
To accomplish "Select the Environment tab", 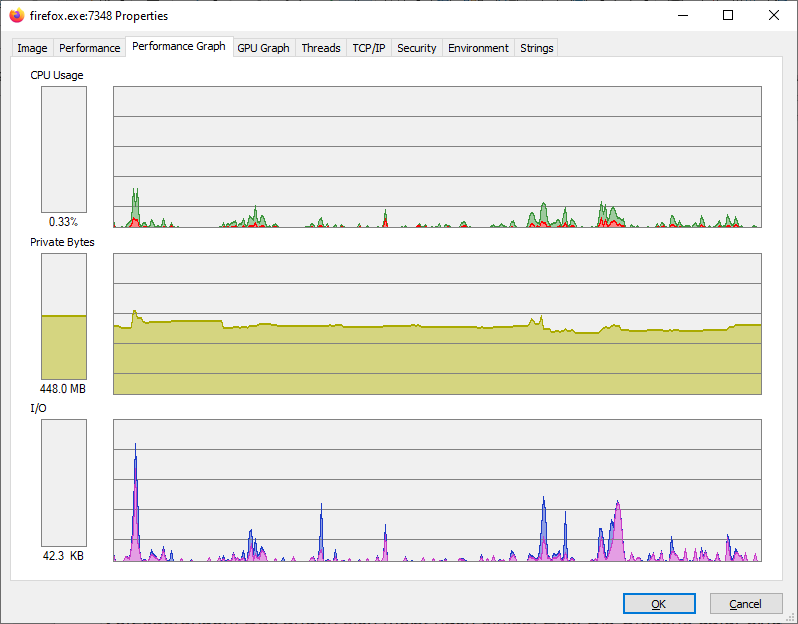I will point(478,48).
